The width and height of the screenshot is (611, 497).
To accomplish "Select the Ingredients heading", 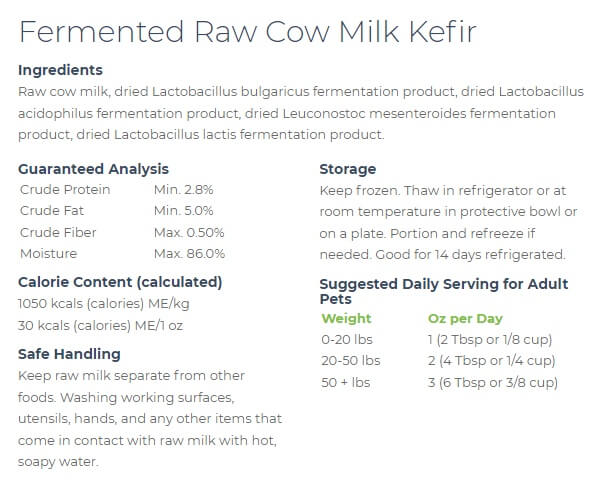I will [60, 70].
